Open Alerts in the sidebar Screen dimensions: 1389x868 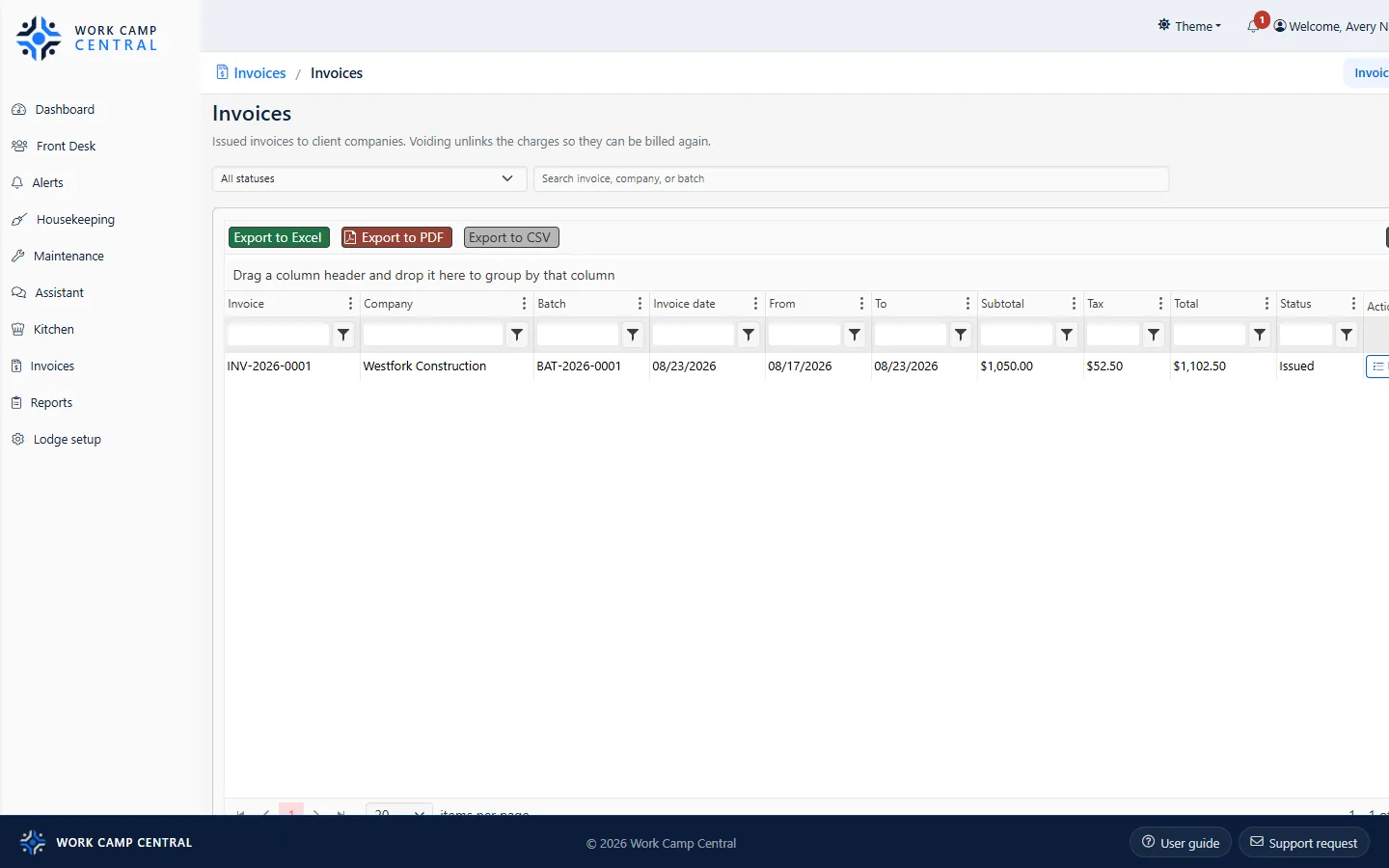38,183
